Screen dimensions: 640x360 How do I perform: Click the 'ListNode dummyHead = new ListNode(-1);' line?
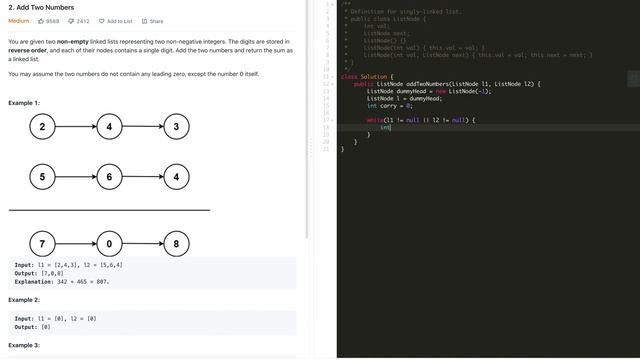pos(429,91)
